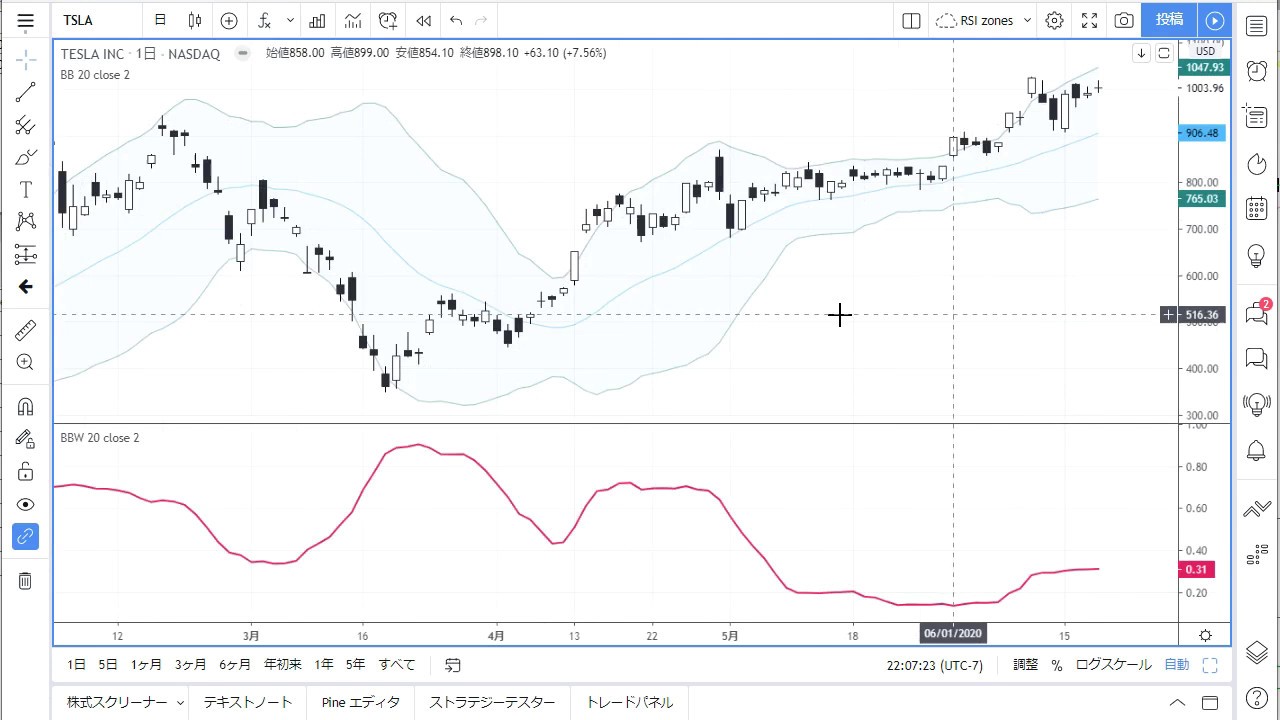Click the TSLA symbol search field
This screenshot has width=1280, height=720.
tap(95, 20)
